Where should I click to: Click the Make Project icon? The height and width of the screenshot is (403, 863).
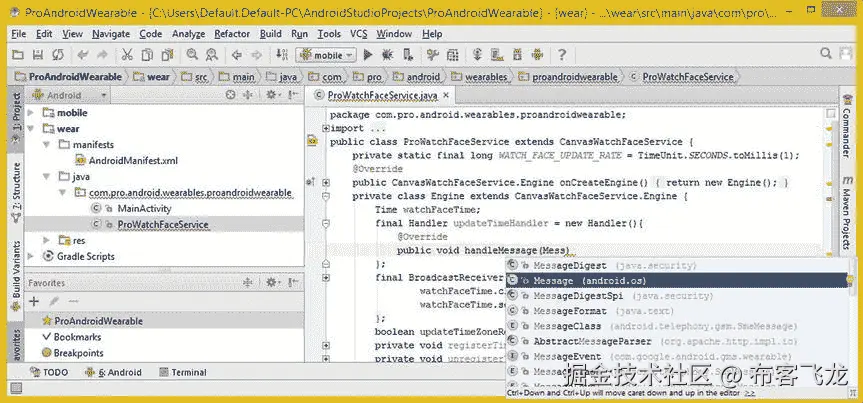click(x=282, y=55)
